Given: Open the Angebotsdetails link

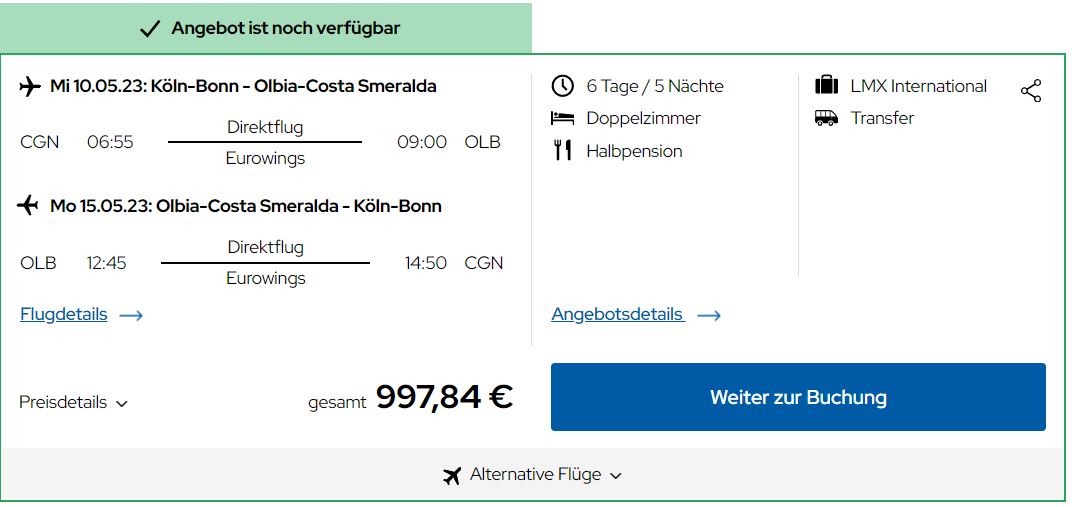Looking at the screenshot, I should (617, 314).
